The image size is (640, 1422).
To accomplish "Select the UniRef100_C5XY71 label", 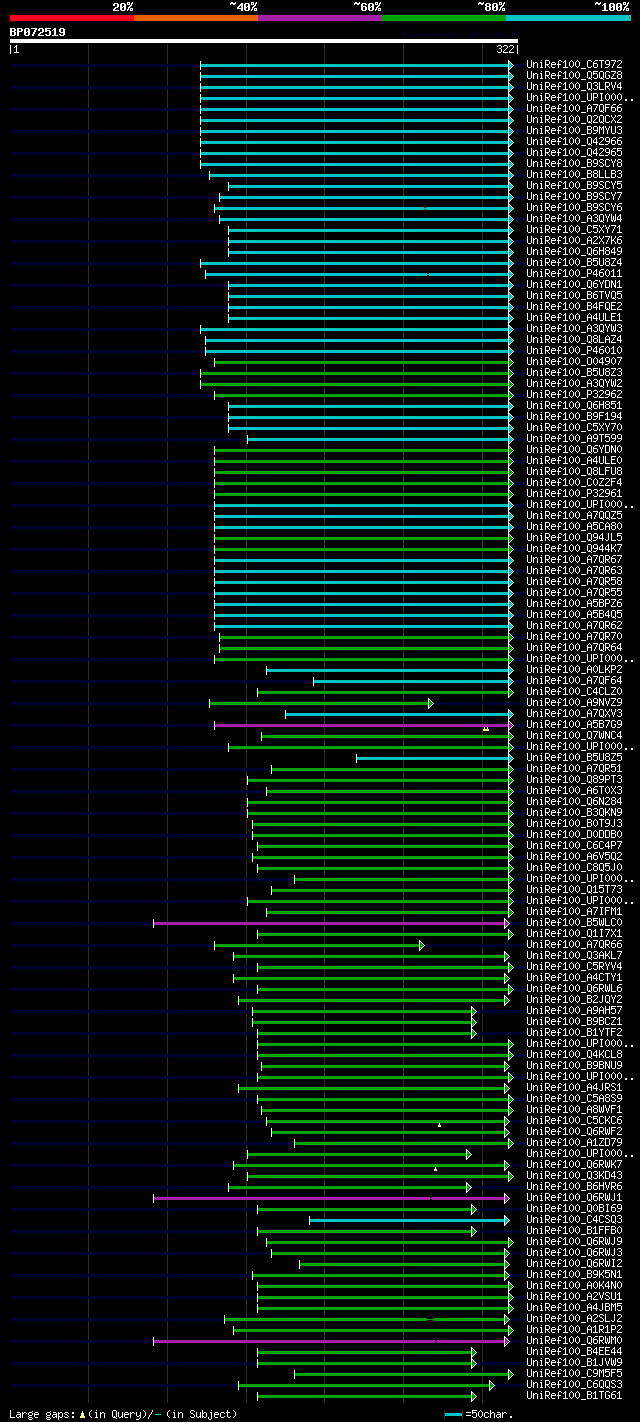I will [574, 229].
